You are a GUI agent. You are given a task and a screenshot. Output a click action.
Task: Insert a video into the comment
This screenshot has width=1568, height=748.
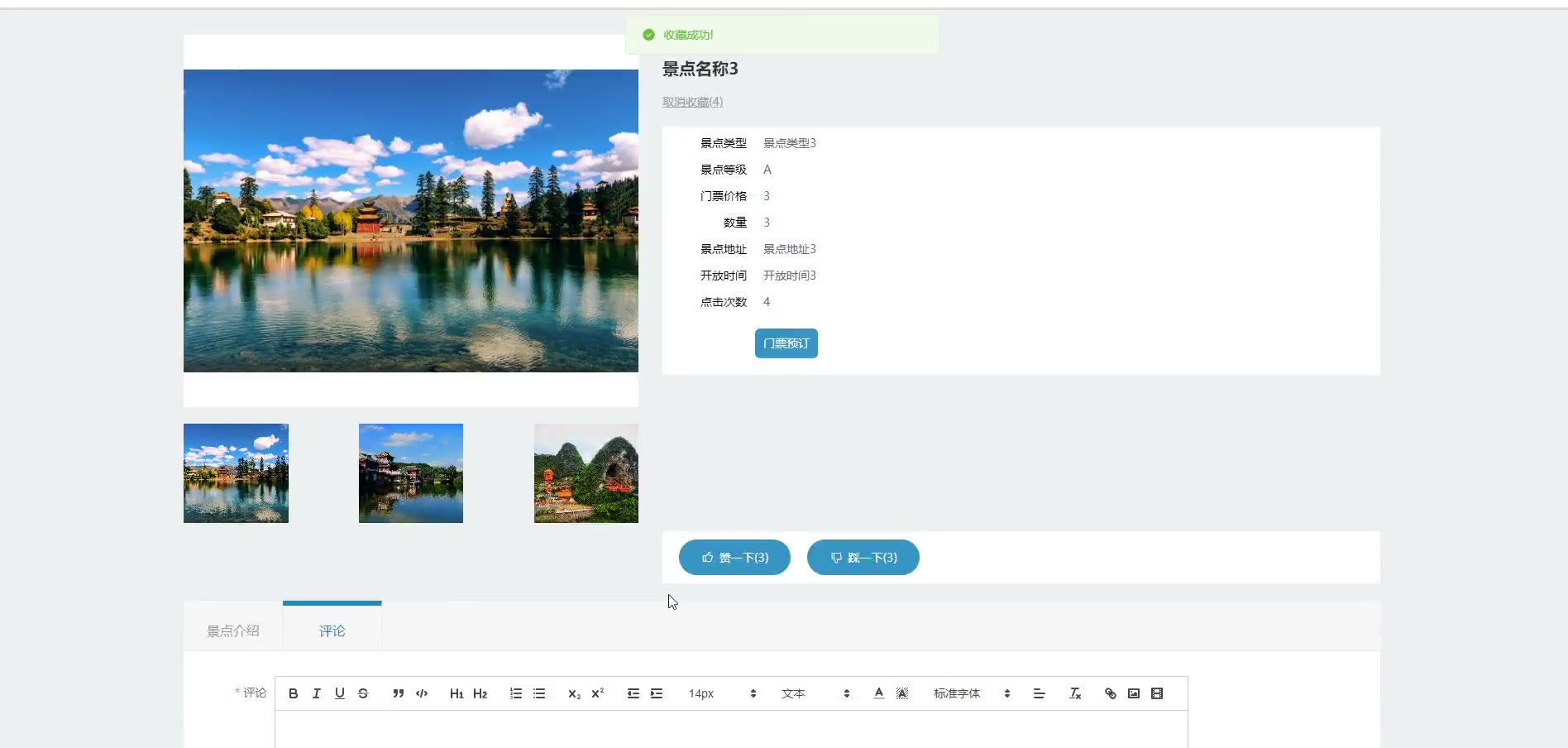point(1157,693)
